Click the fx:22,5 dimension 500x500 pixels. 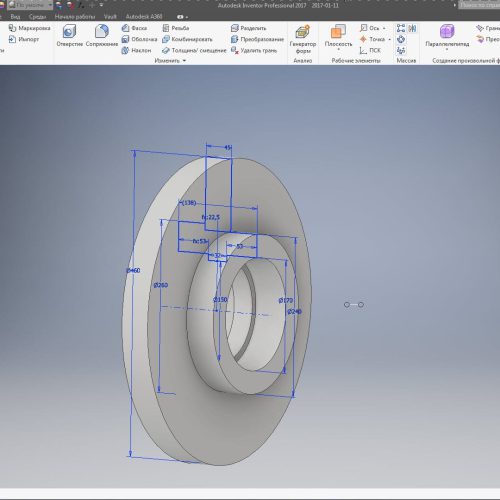point(211,217)
